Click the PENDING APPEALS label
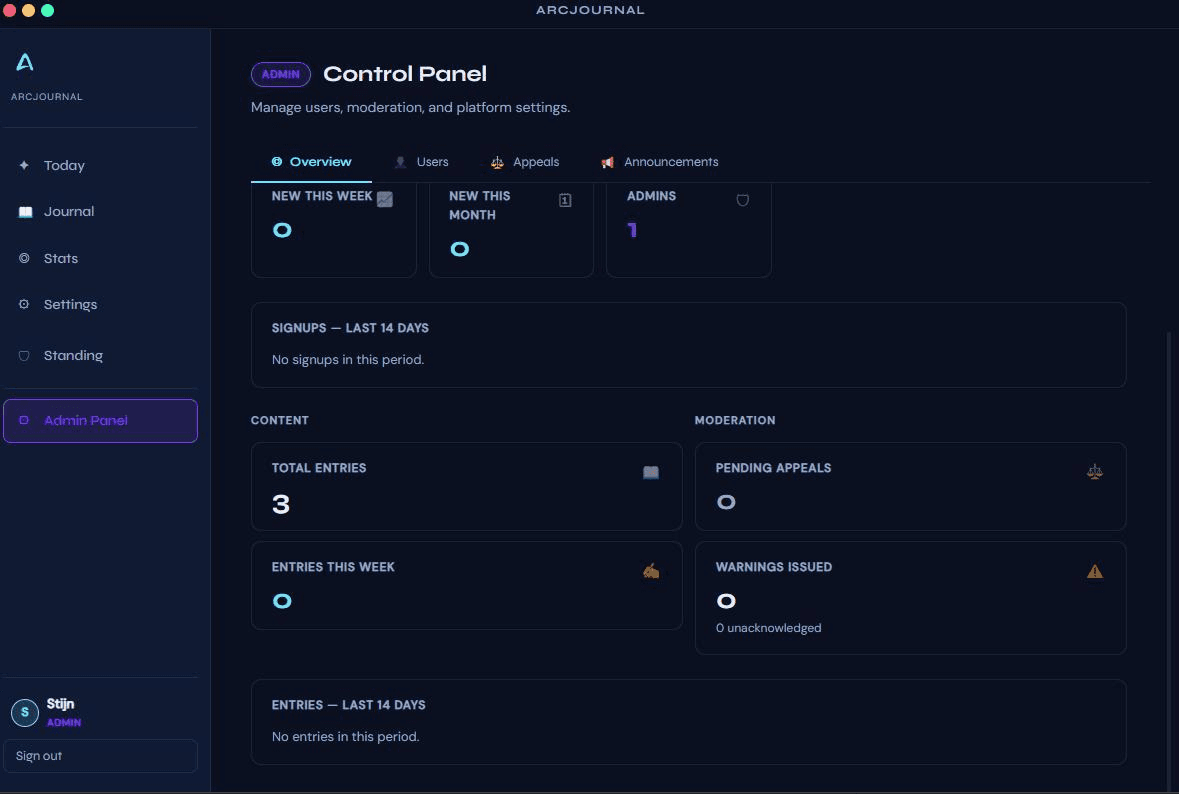The image size is (1179, 794). coord(774,468)
